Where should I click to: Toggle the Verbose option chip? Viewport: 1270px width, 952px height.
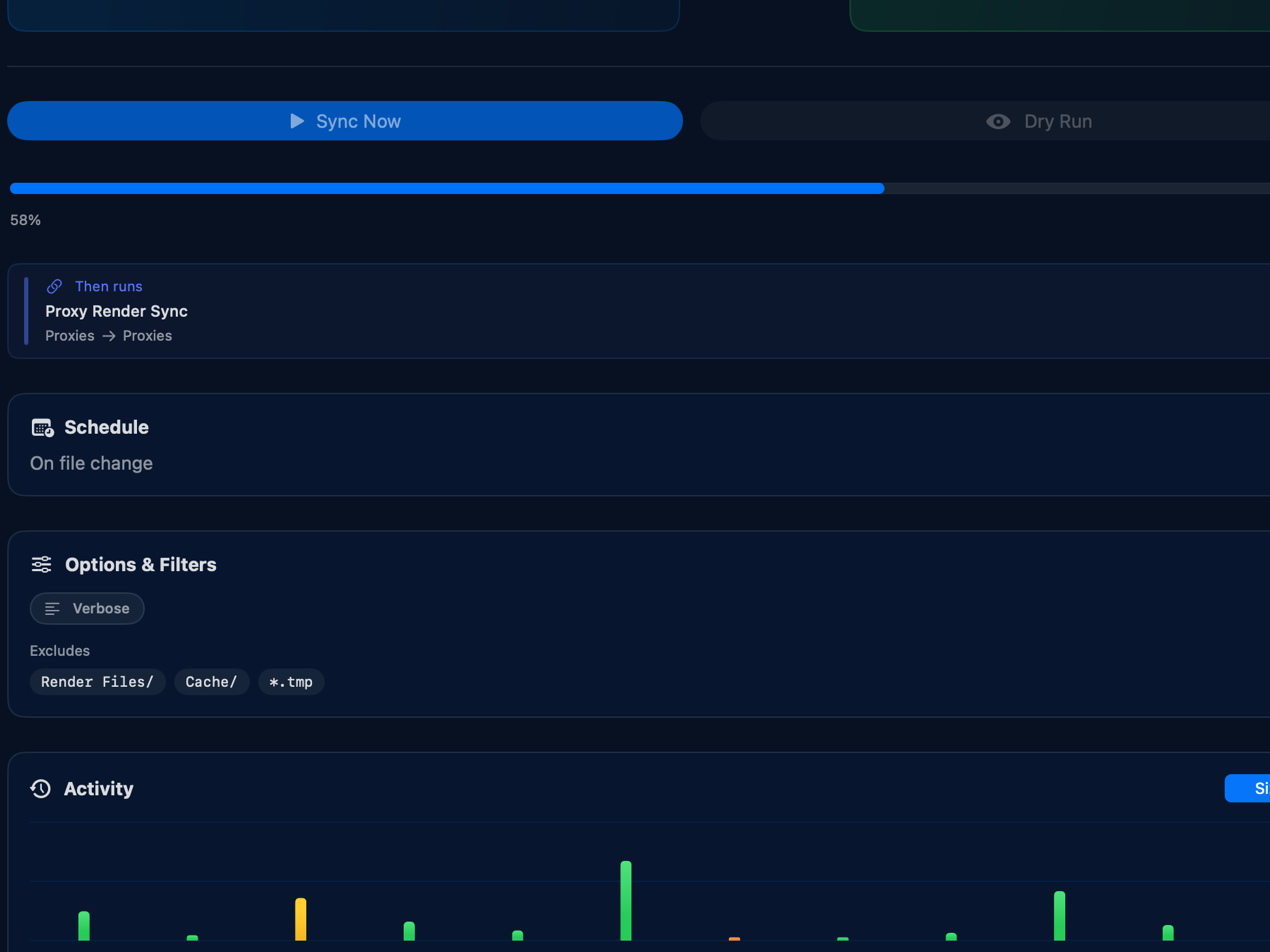point(87,608)
